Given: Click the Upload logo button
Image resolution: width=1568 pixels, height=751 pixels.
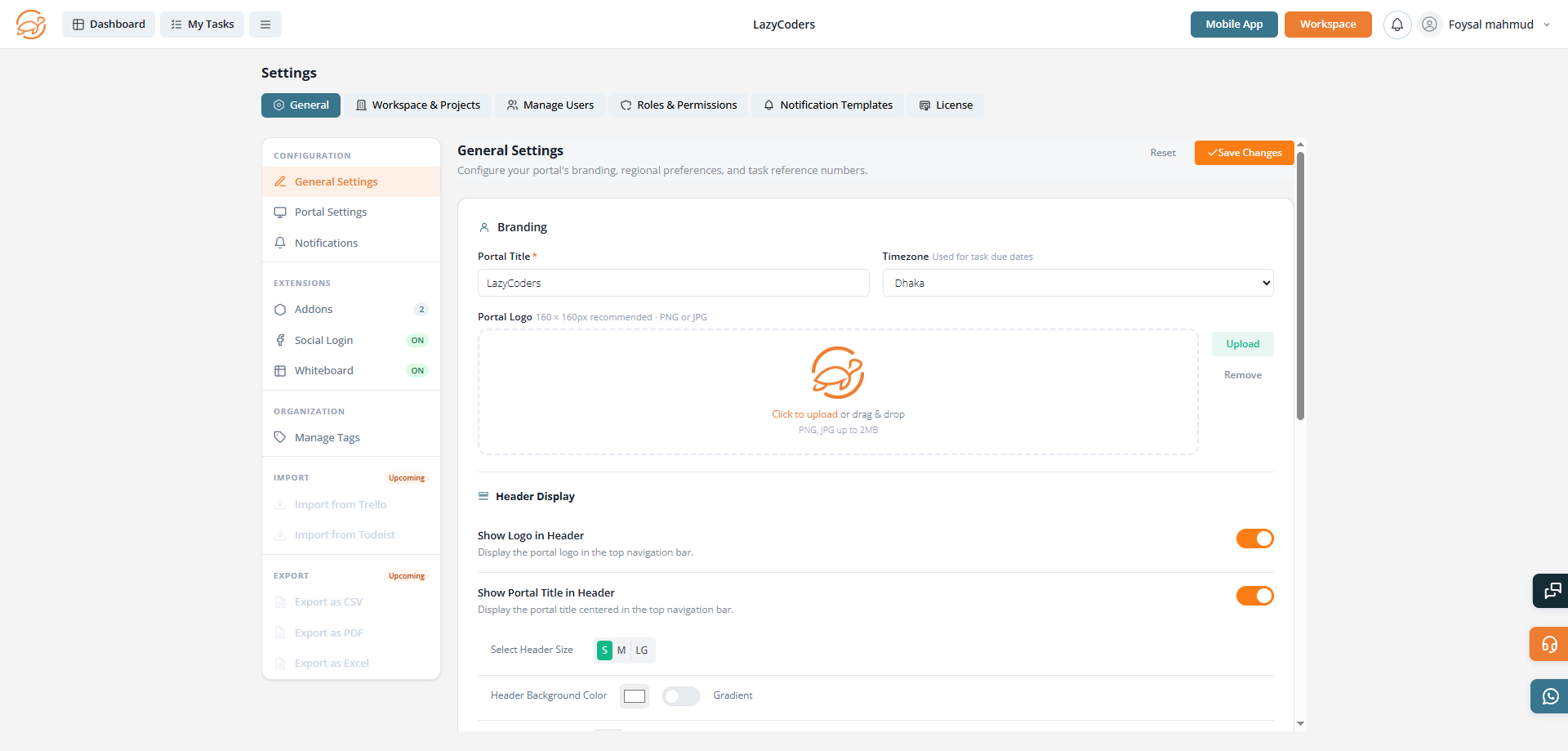Looking at the screenshot, I should (x=1243, y=344).
